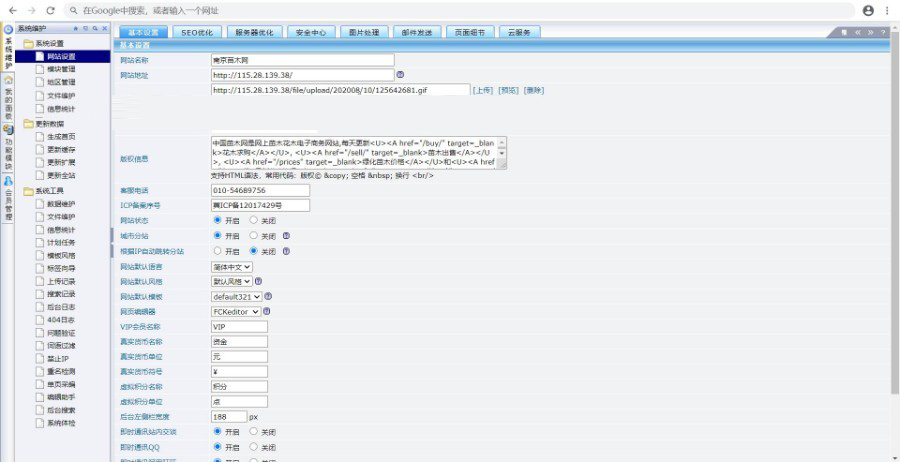
Task: Click the help question mark icon at top right
Action: 883,32
